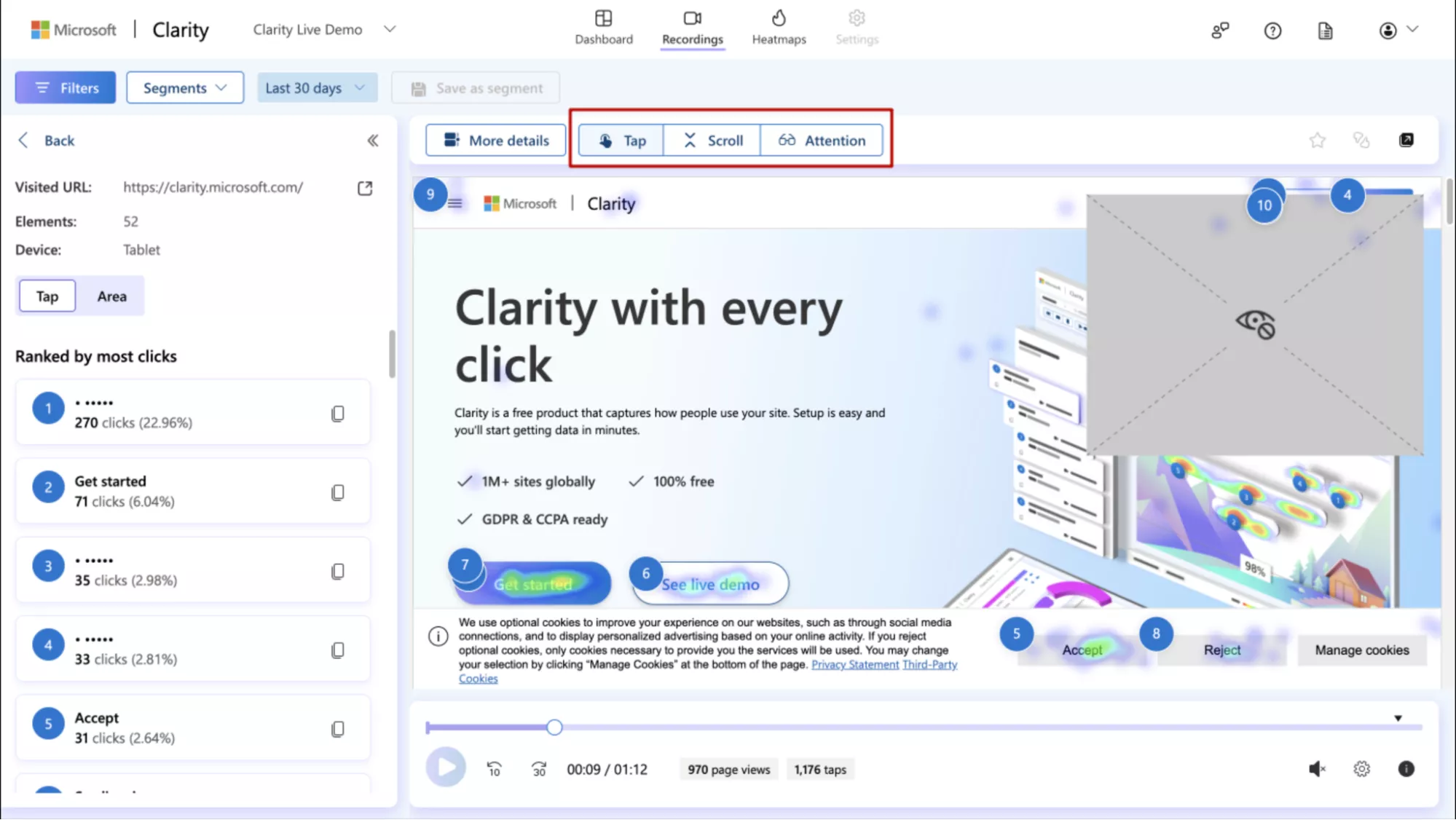Open the Dashboard tab
This screenshot has height=820, width=1456.
[x=603, y=28]
